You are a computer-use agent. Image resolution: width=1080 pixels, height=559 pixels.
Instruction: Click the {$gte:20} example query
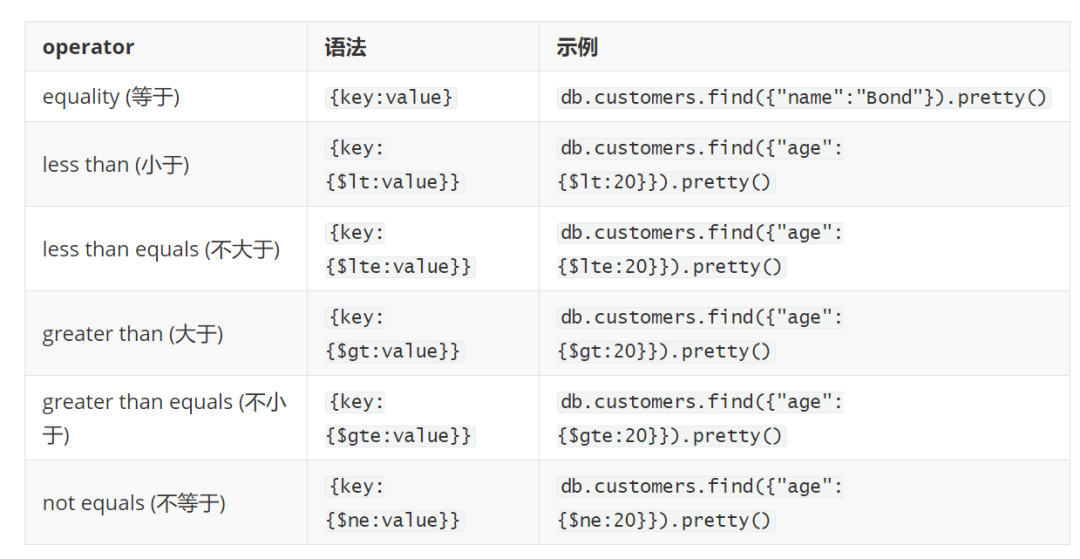[x=672, y=436]
